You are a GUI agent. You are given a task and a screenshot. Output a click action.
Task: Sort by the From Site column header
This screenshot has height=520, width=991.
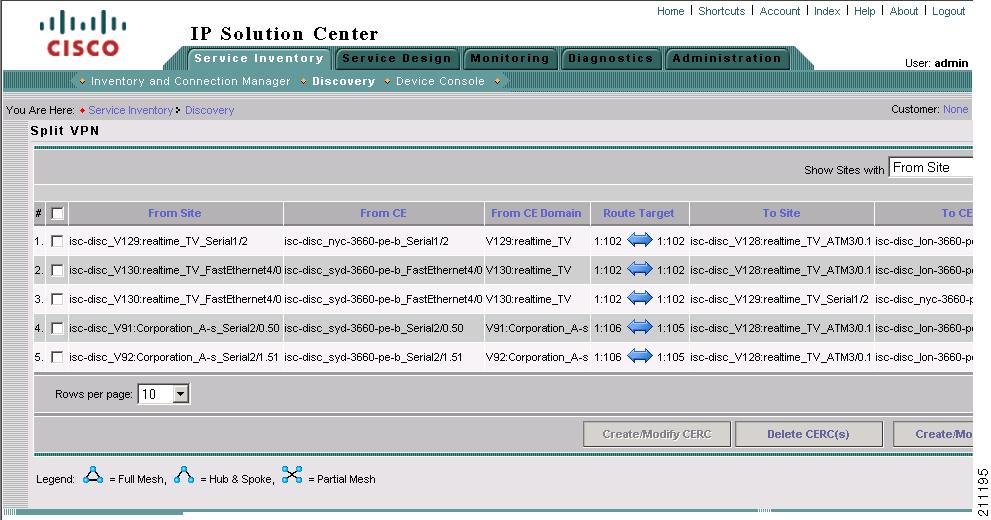pos(174,214)
